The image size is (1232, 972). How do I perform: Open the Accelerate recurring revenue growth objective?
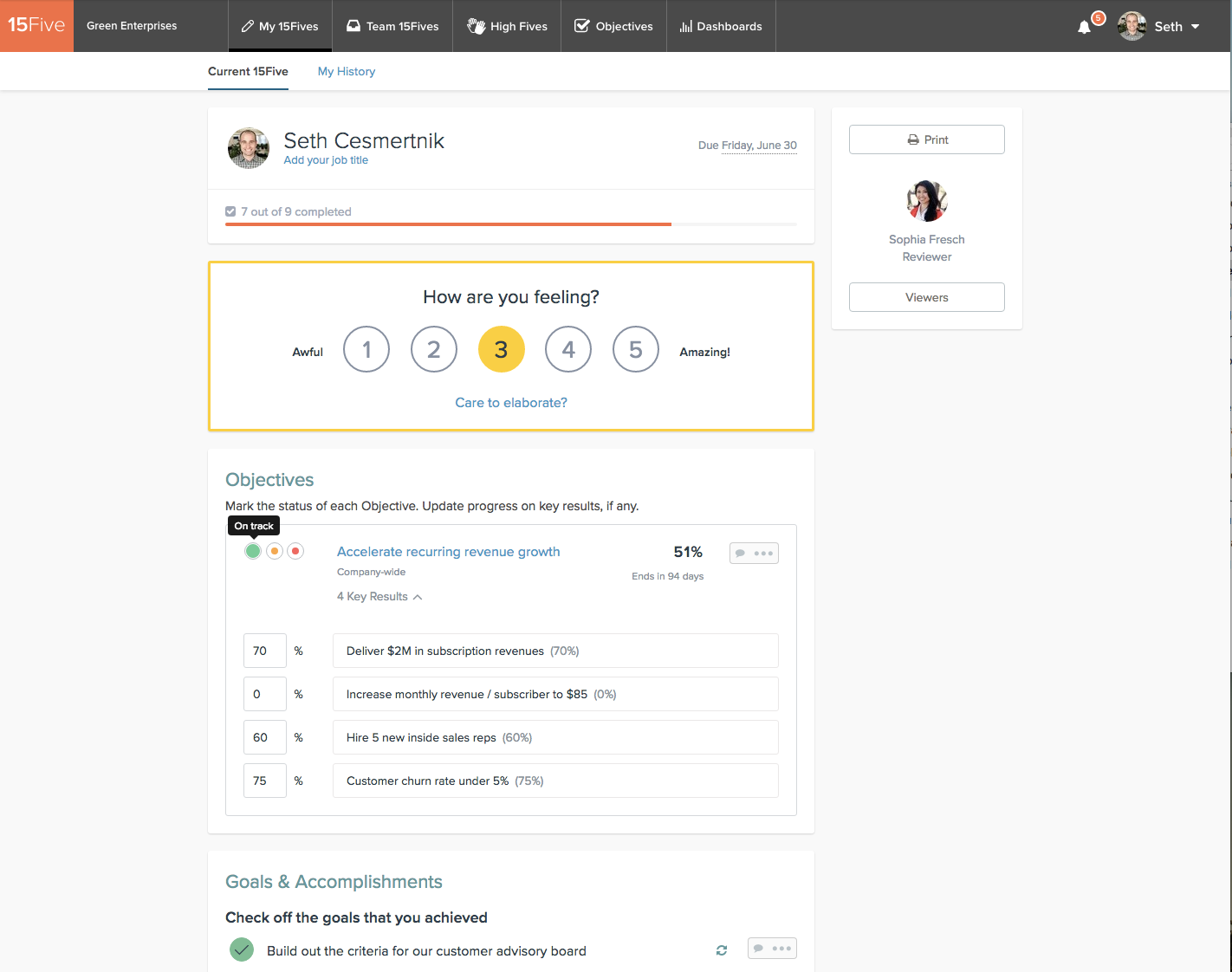tap(449, 552)
